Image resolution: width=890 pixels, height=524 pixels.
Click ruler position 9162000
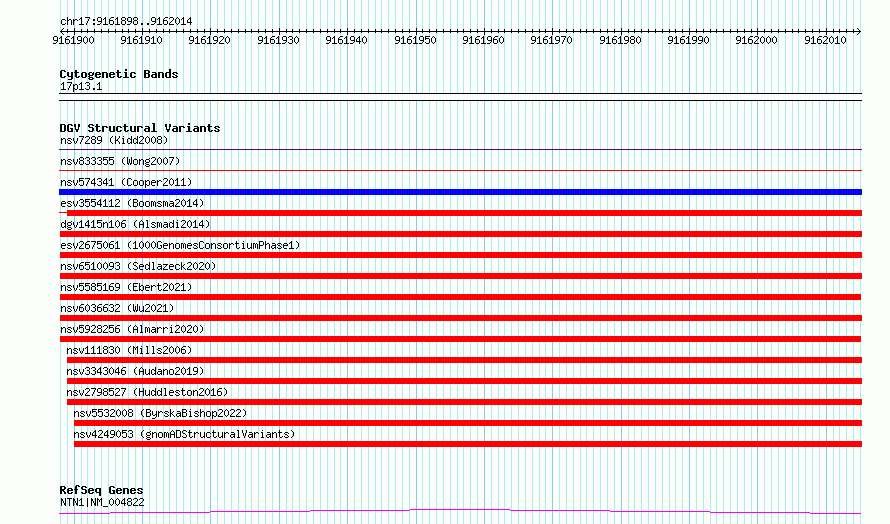click(x=757, y=40)
